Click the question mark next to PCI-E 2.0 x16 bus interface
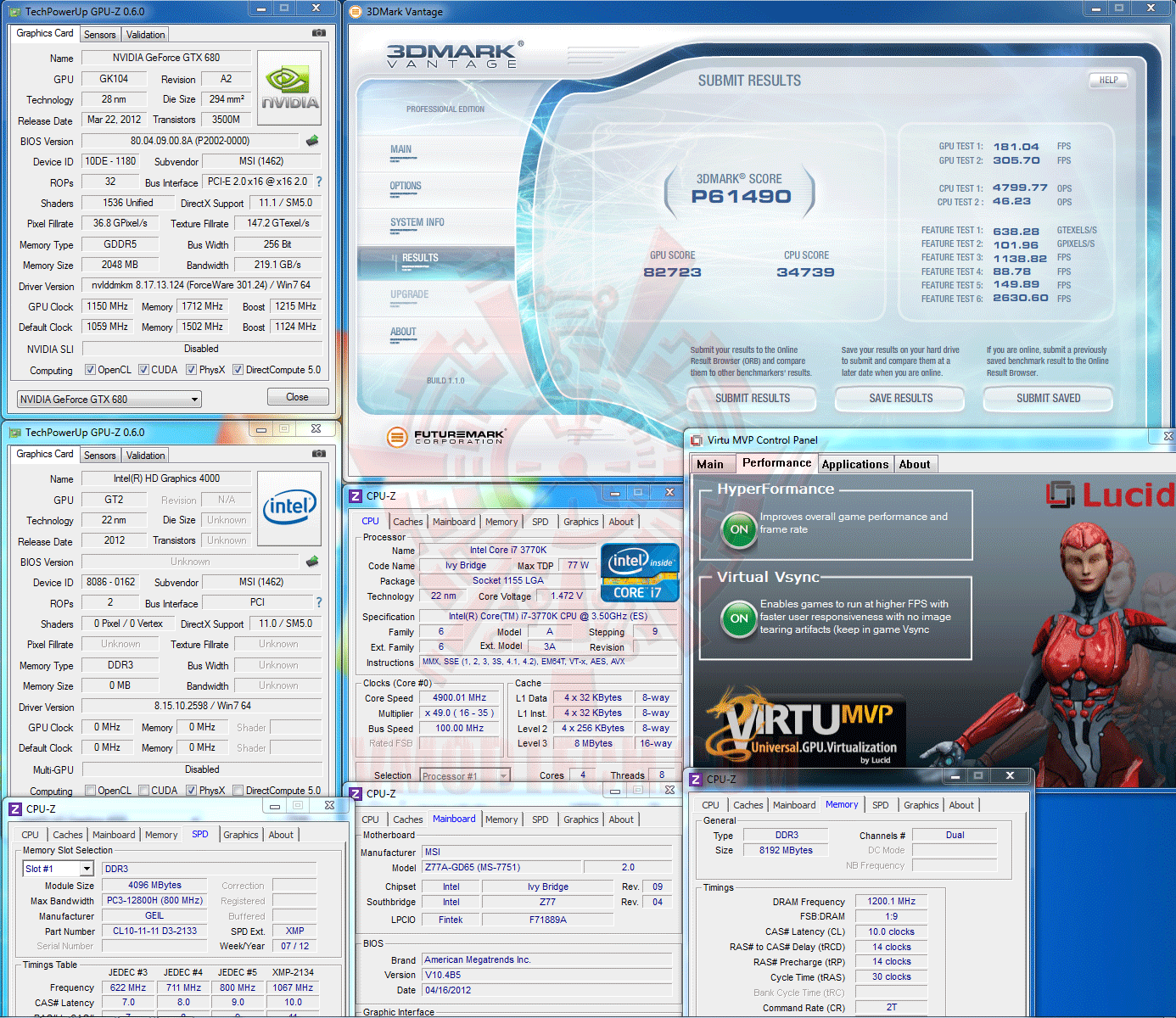Image resolution: width=1176 pixels, height=1018 pixels. (319, 182)
